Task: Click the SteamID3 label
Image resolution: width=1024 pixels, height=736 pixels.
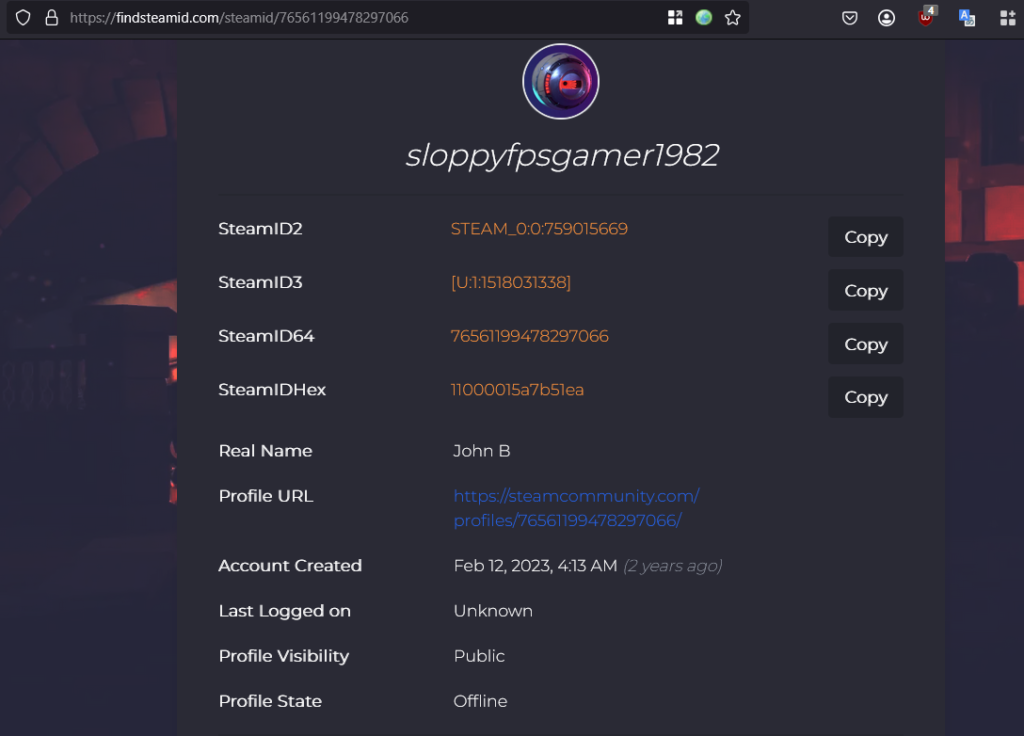Action: click(x=260, y=283)
